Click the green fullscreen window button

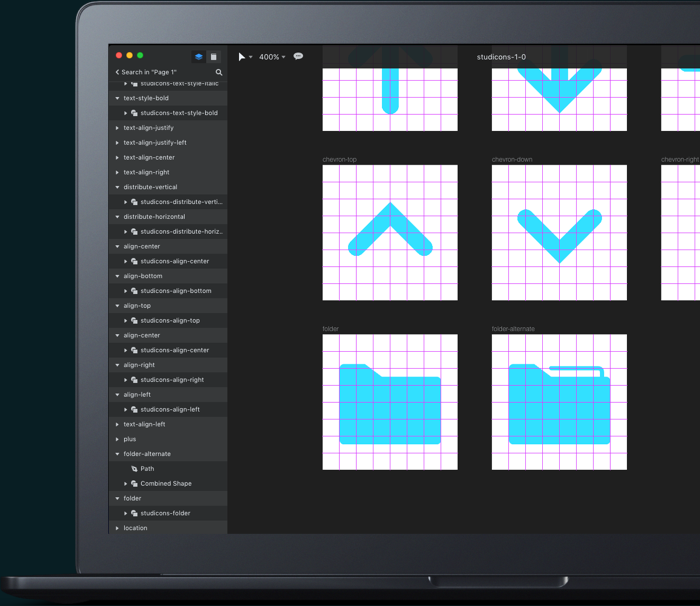click(140, 55)
